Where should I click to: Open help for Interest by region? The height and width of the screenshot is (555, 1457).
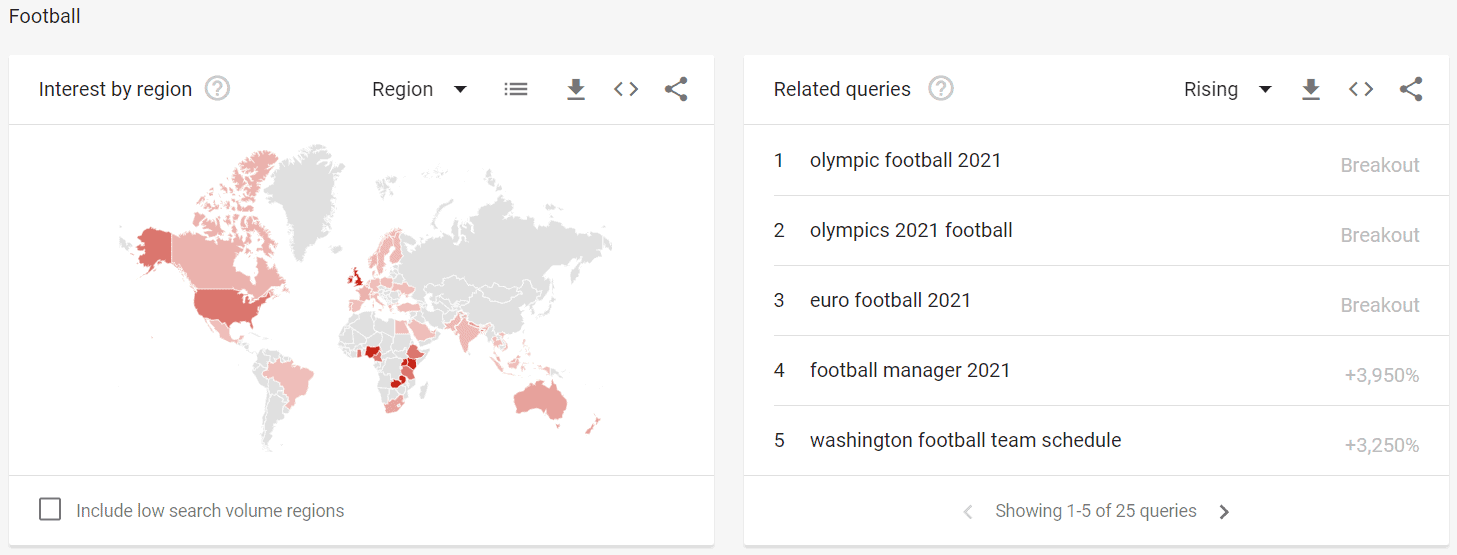(217, 89)
